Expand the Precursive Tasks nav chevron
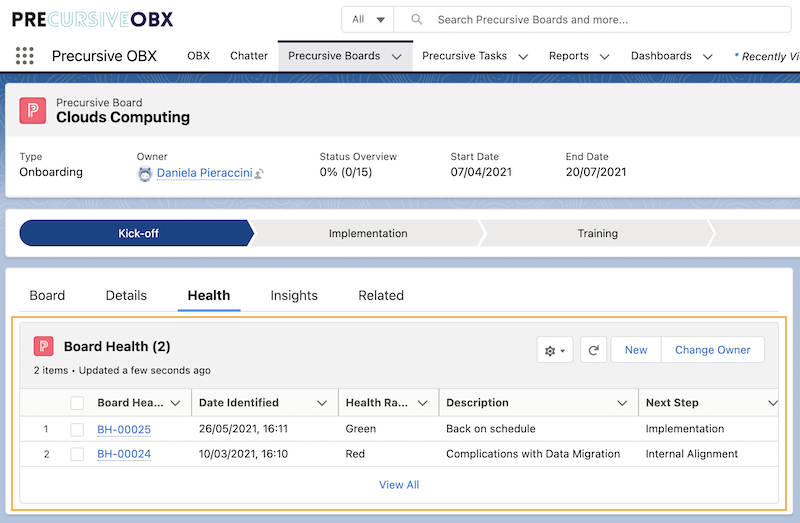The height and width of the screenshot is (523, 800). (523, 57)
